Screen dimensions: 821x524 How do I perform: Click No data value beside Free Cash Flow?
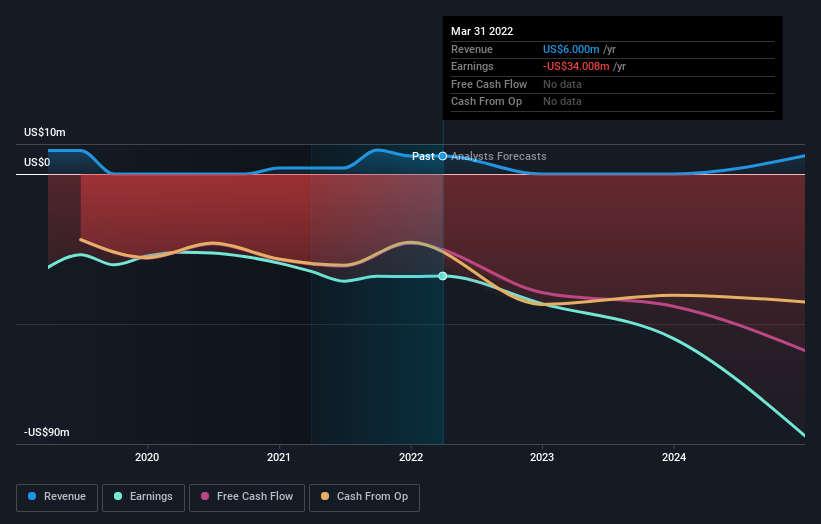pos(562,84)
